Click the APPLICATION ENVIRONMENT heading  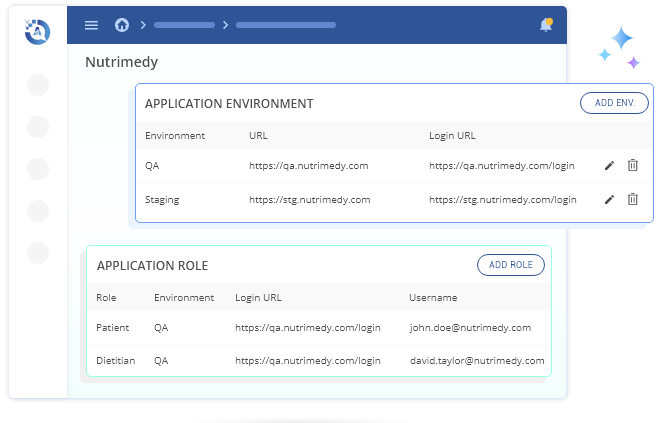coord(229,104)
